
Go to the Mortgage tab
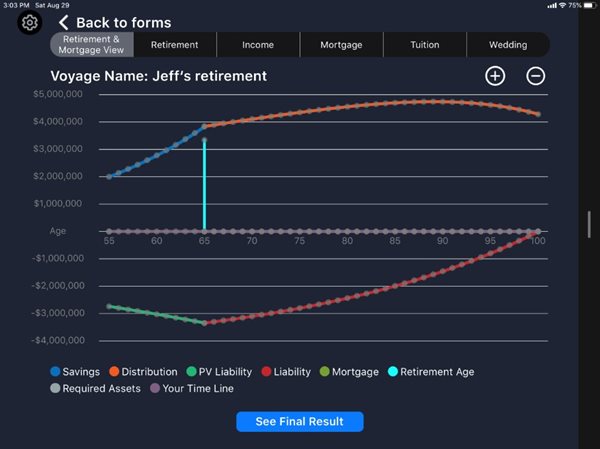coord(341,45)
